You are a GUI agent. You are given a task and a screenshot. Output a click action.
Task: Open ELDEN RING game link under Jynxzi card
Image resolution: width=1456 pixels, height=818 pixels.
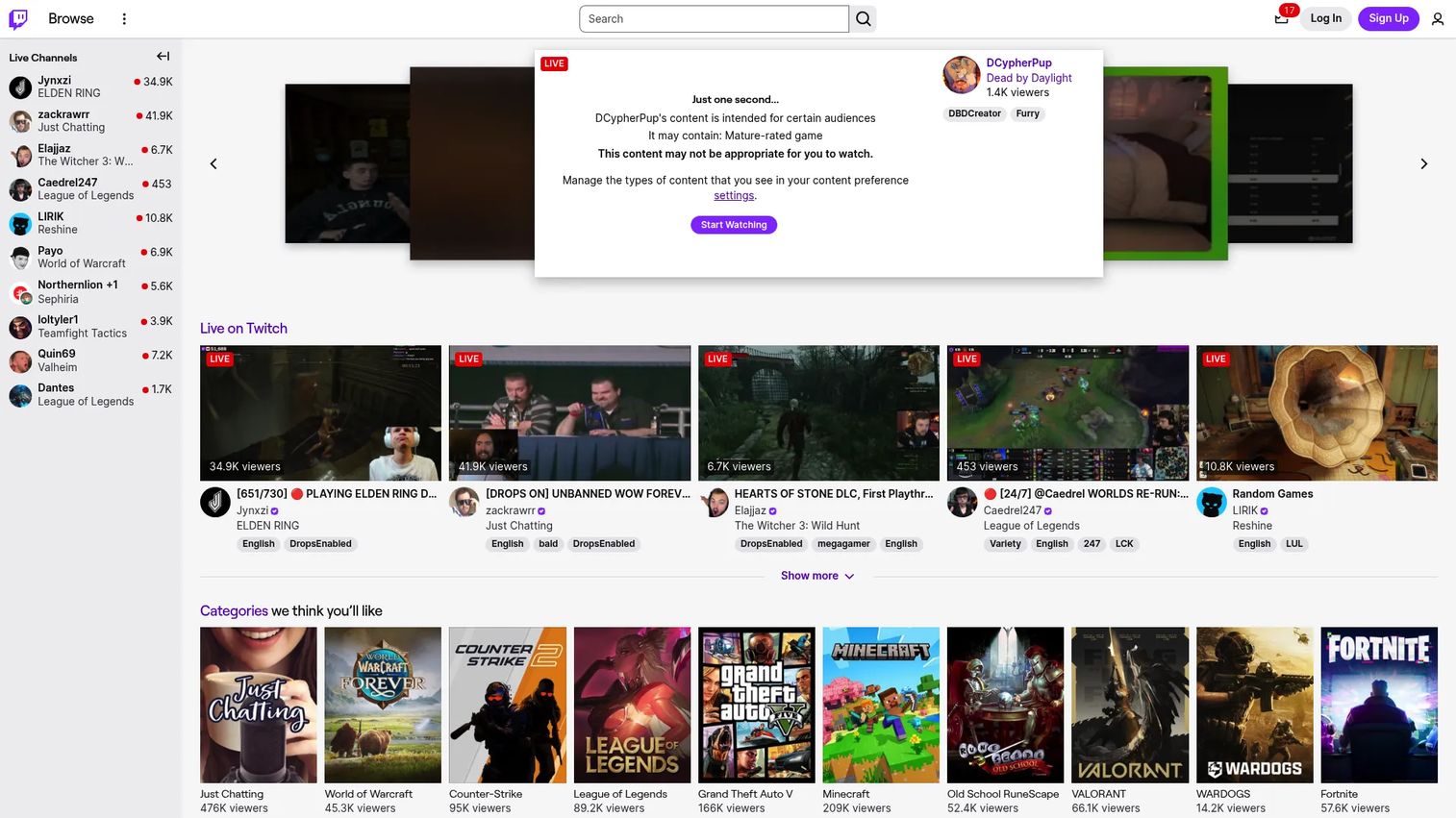(267, 526)
